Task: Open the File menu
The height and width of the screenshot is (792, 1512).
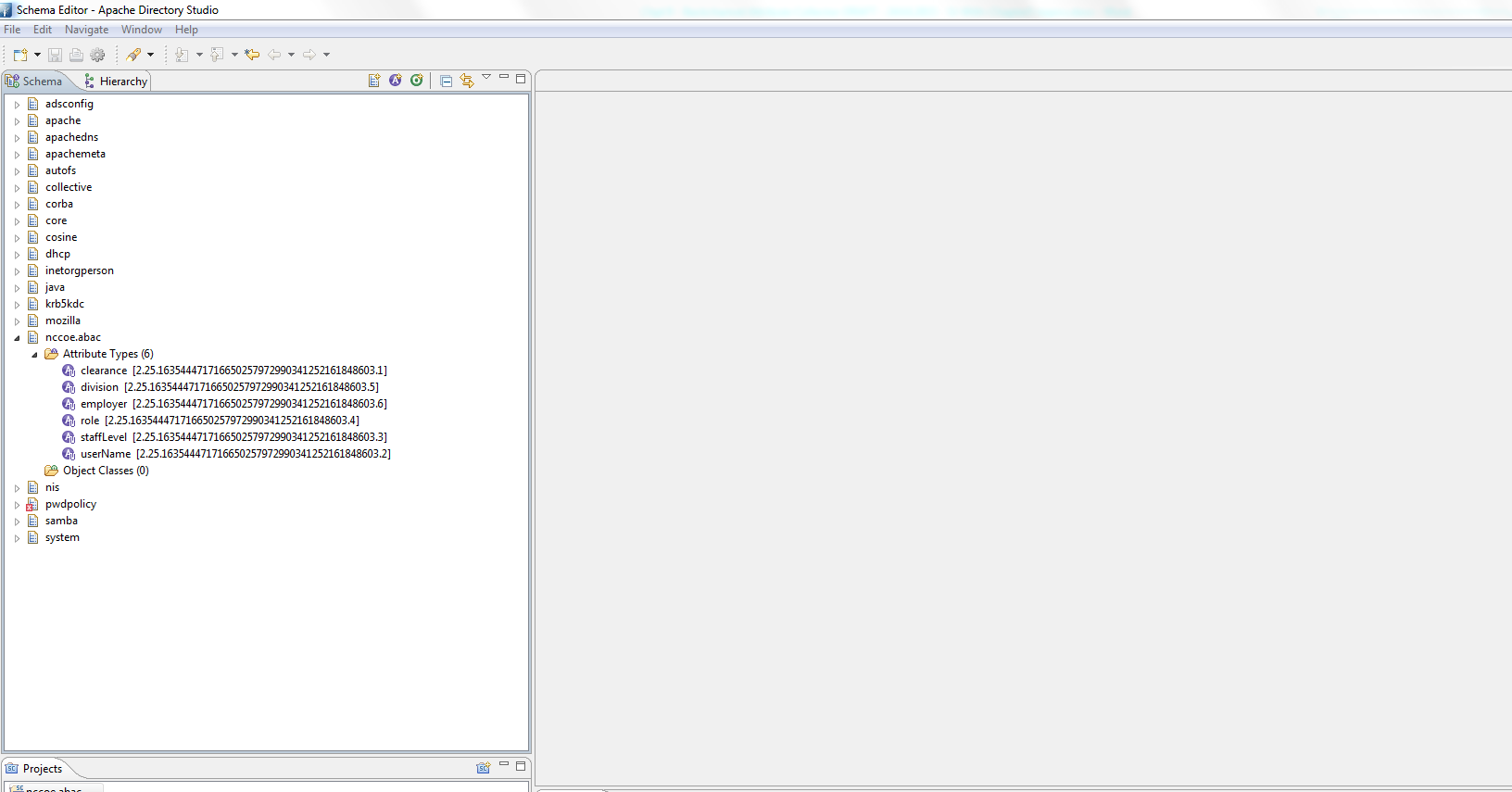Action: point(12,30)
